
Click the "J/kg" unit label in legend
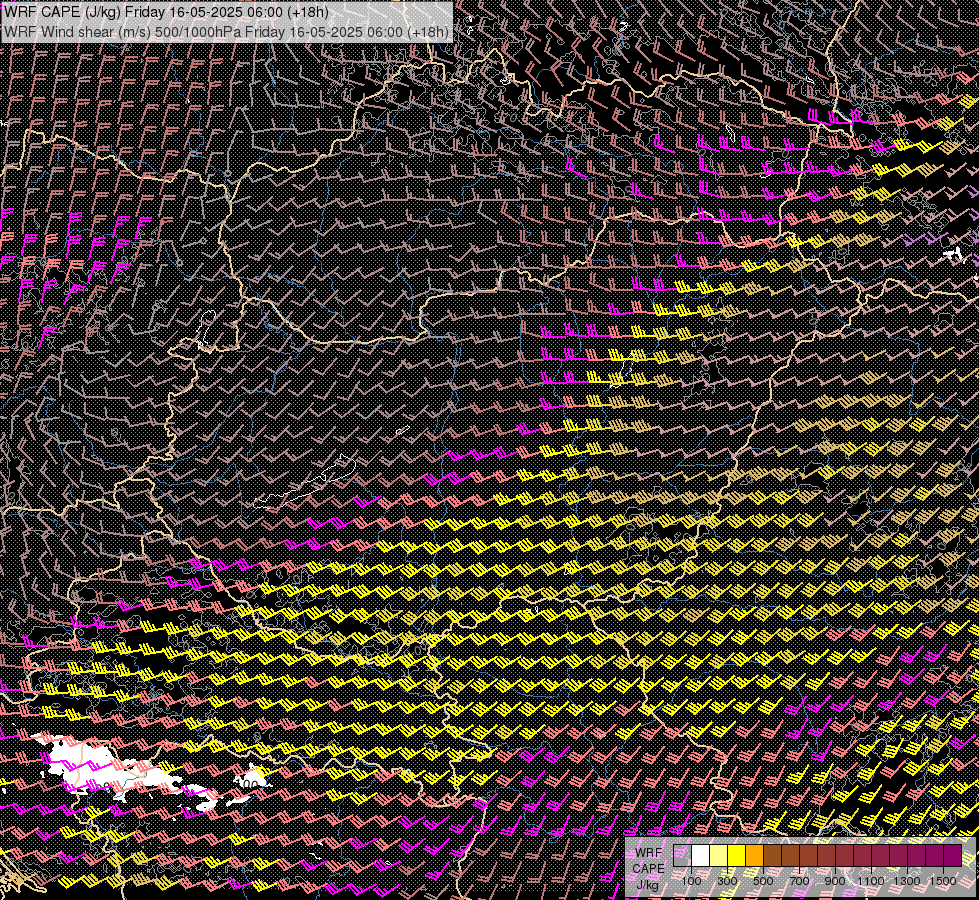tap(648, 885)
